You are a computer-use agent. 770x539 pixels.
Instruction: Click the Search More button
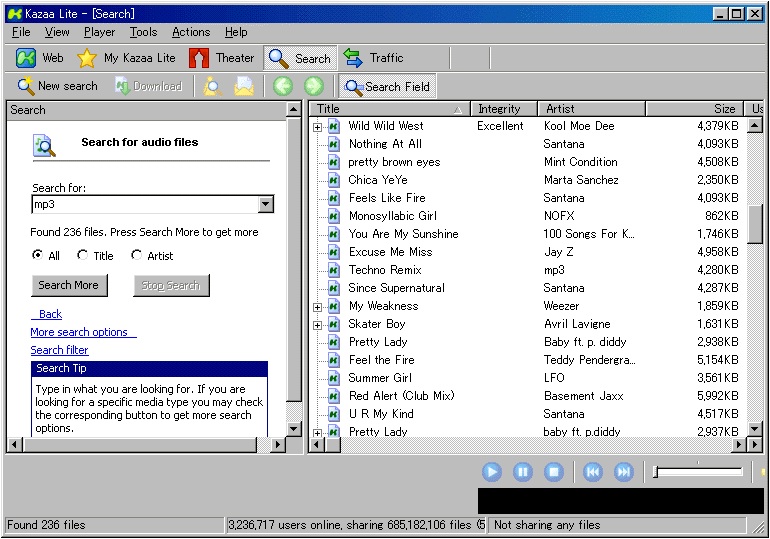click(69, 285)
